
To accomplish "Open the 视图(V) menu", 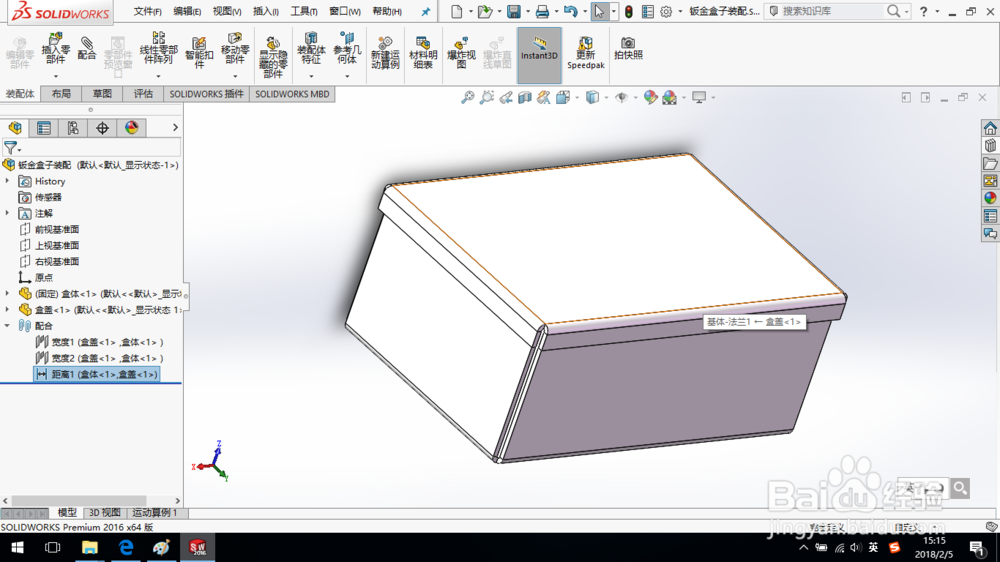I will (226, 11).
